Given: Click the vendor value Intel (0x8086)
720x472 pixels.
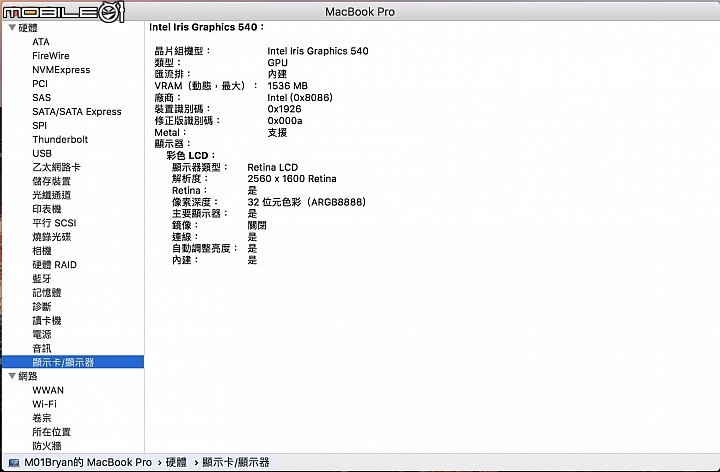Looking at the screenshot, I should tap(300, 97).
